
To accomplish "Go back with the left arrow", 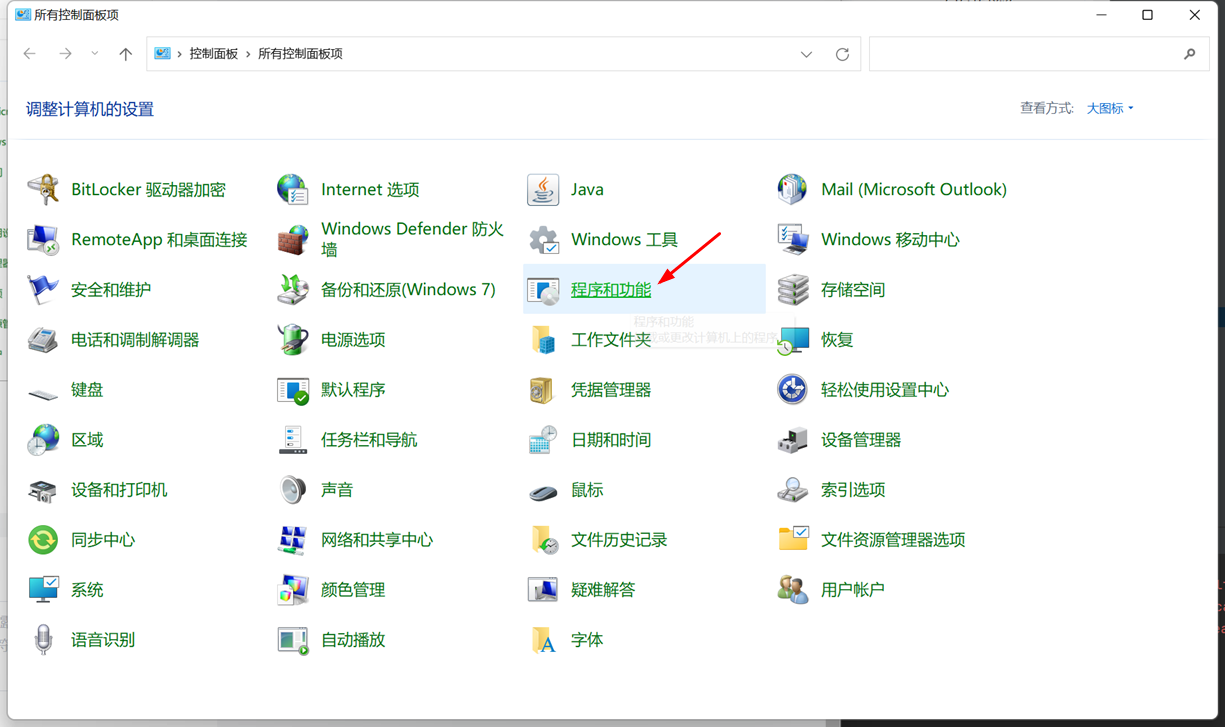I will pyautogui.click(x=30, y=54).
